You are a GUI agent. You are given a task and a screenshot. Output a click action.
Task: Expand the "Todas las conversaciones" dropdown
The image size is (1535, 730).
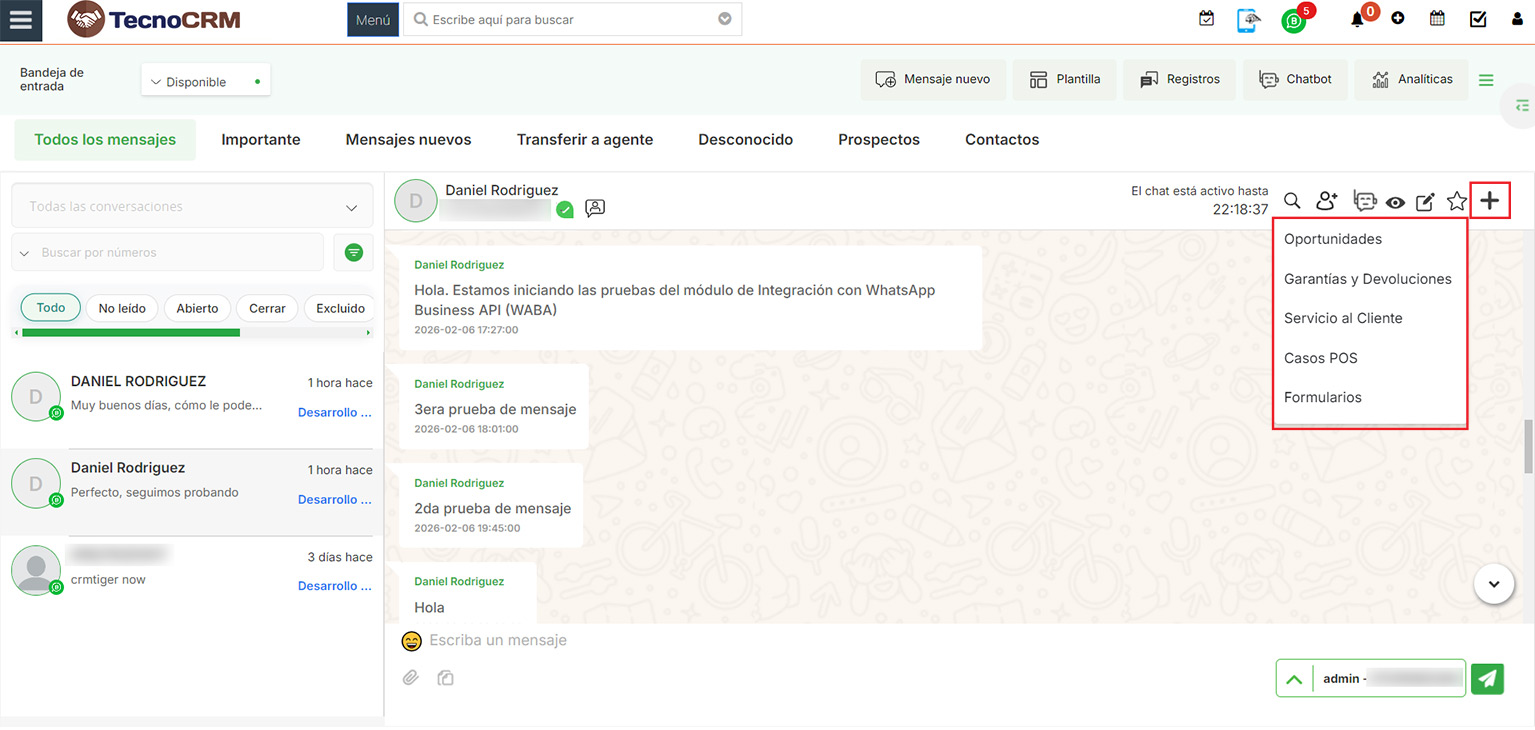point(191,207)
